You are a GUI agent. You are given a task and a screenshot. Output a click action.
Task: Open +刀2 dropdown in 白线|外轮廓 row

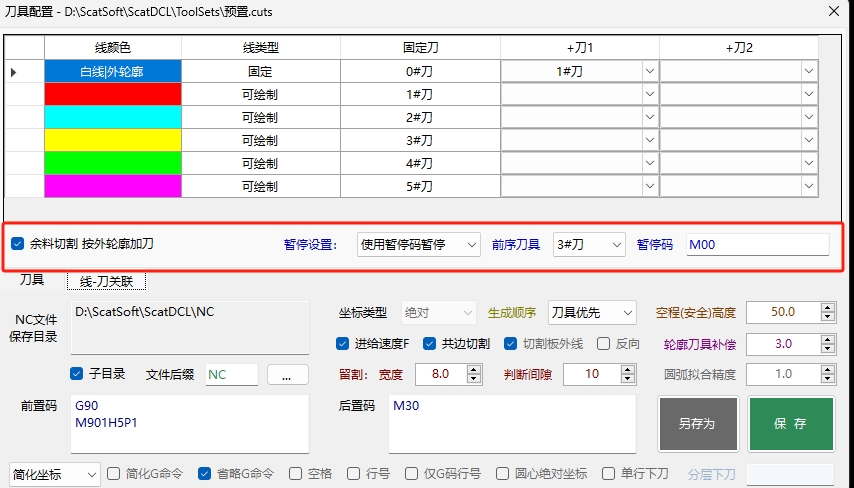point(809,71)
